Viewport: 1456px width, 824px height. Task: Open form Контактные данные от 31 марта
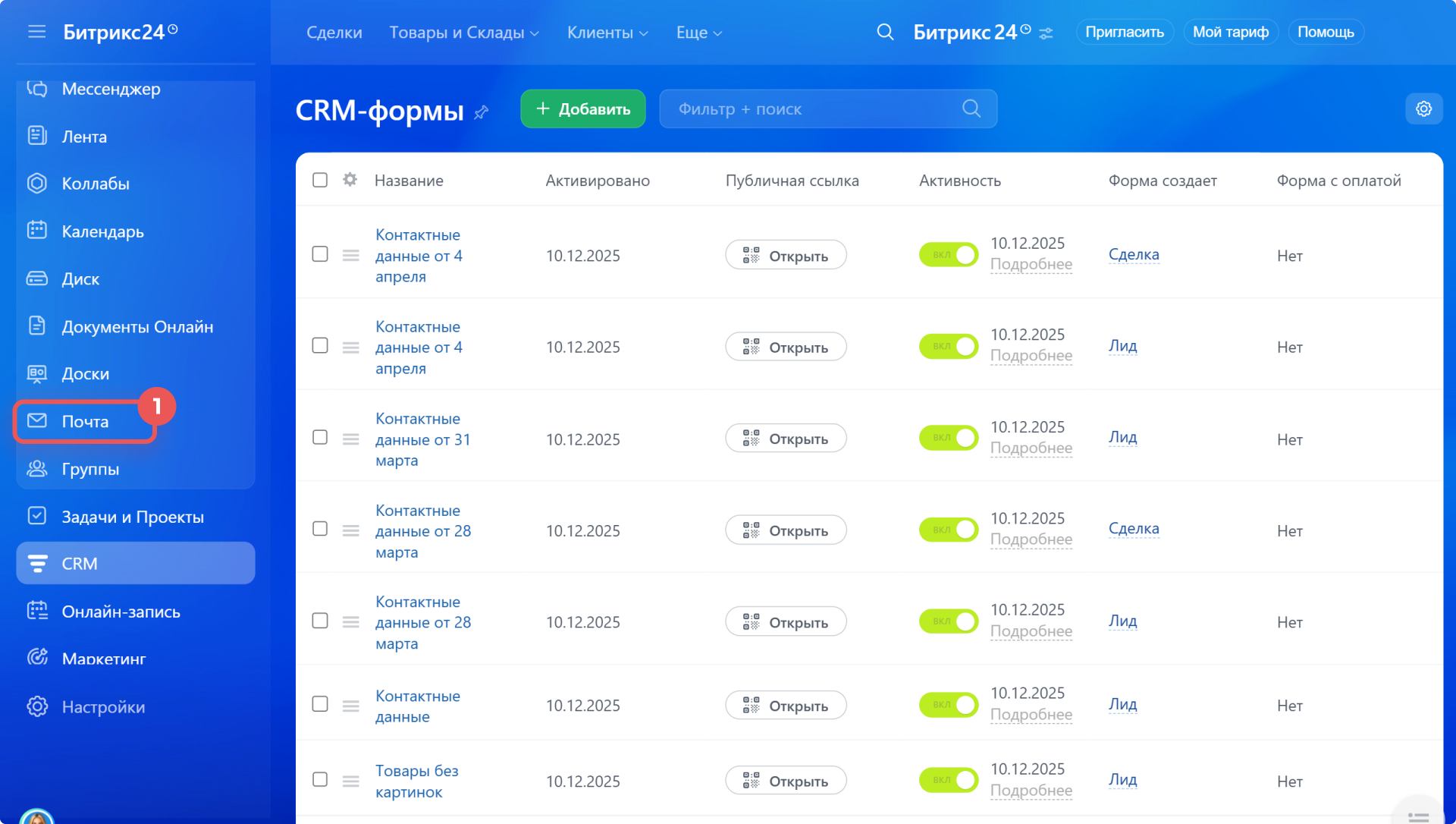pyautogui.click(x=422, y=439)
